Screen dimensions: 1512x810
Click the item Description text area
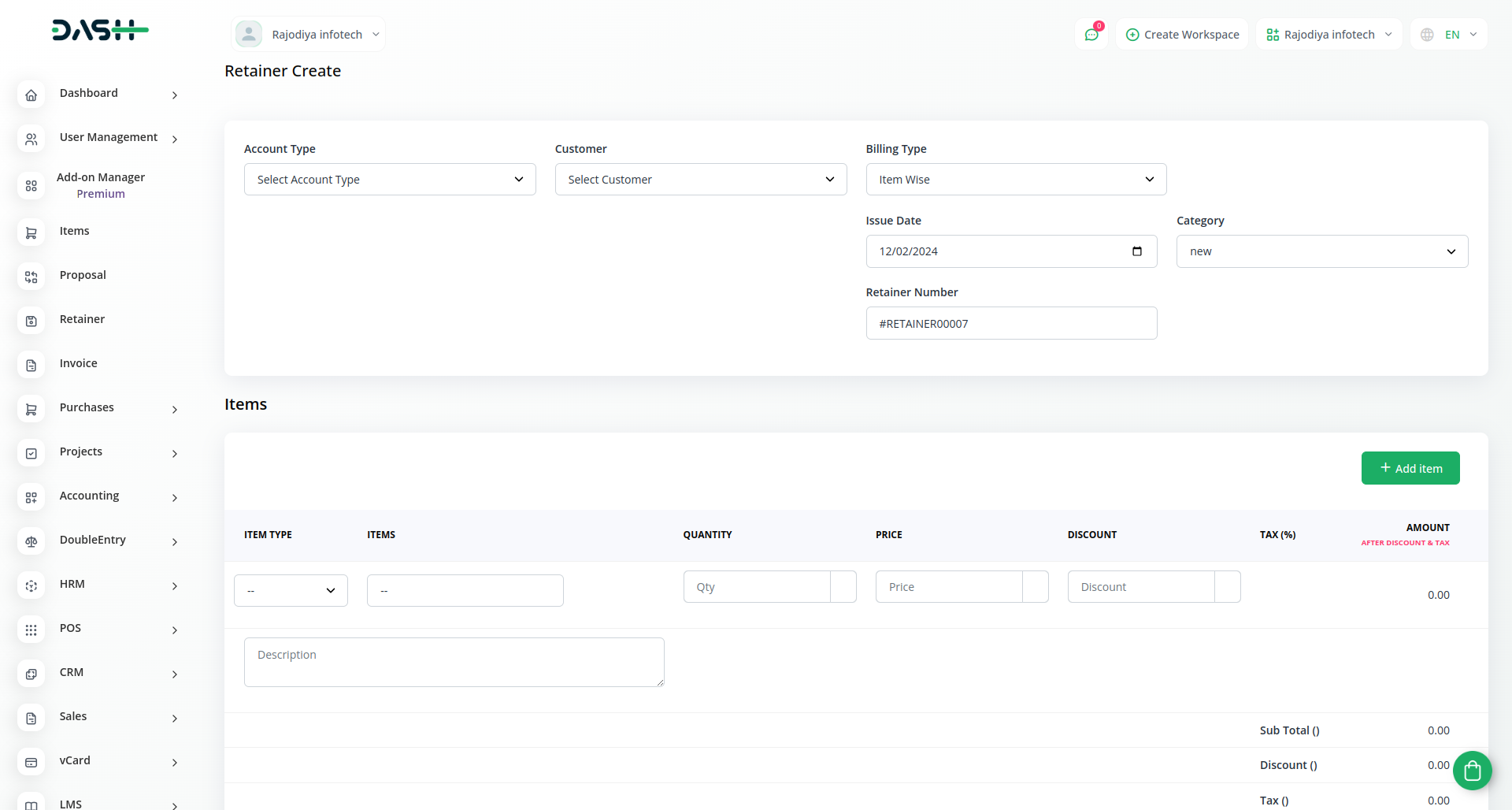[x=454, y=662]
